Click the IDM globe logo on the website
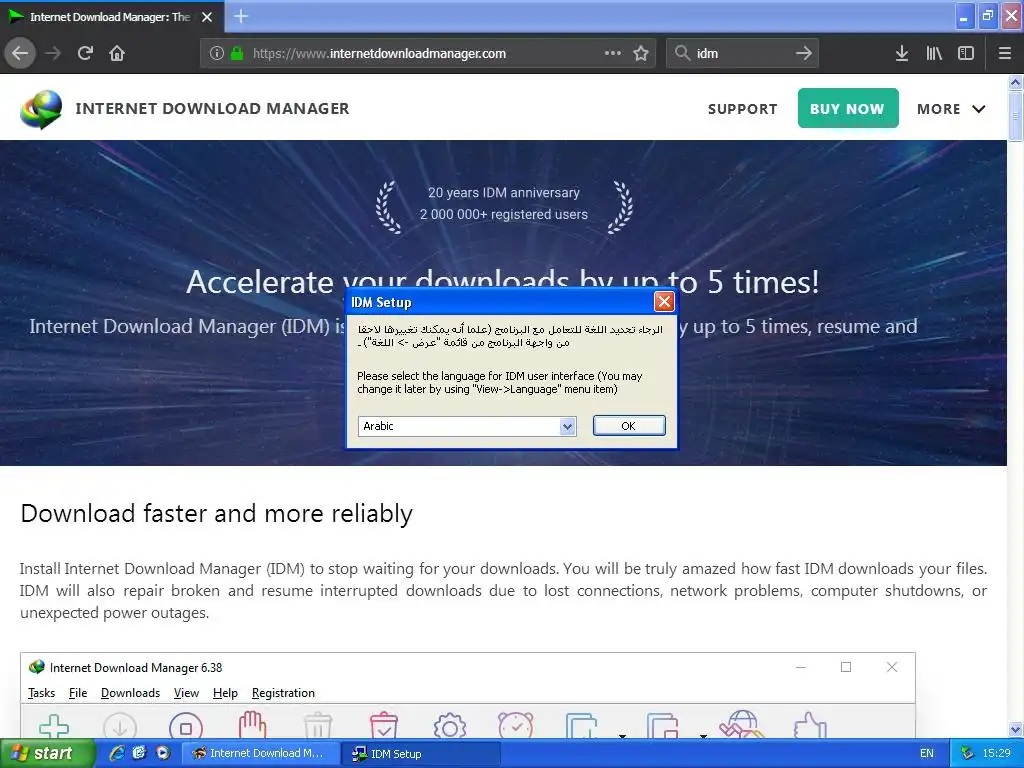 pyautogui.click(x=41, y=109)
